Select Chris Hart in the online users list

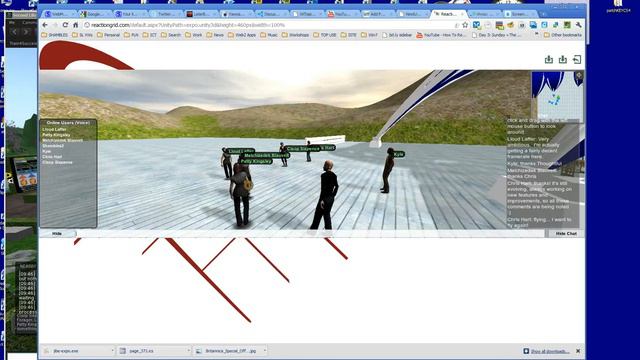pyautogui.click(x=52, y=157)
